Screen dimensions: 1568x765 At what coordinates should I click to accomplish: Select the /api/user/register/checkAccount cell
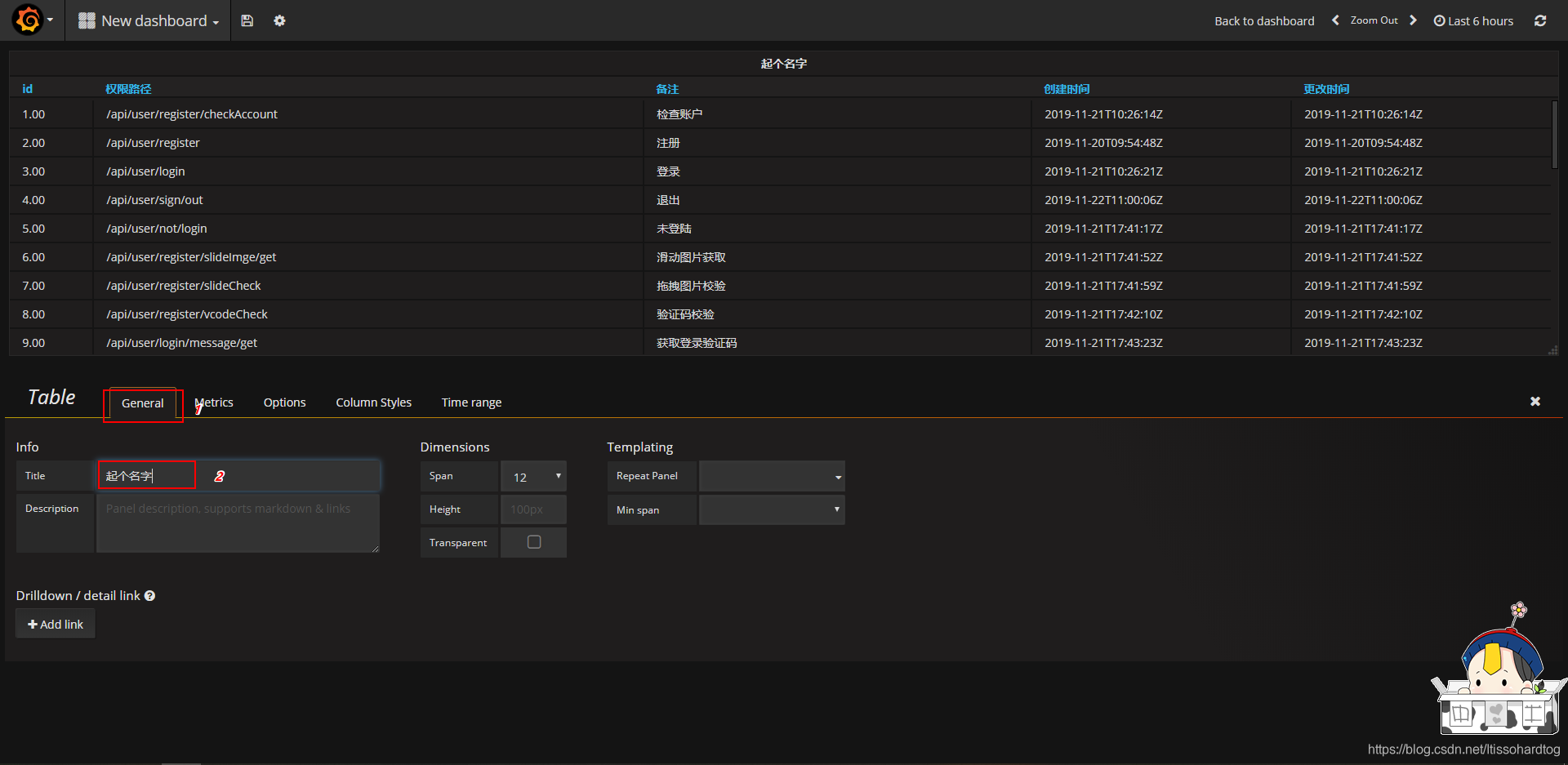click(x=368, y=114)
